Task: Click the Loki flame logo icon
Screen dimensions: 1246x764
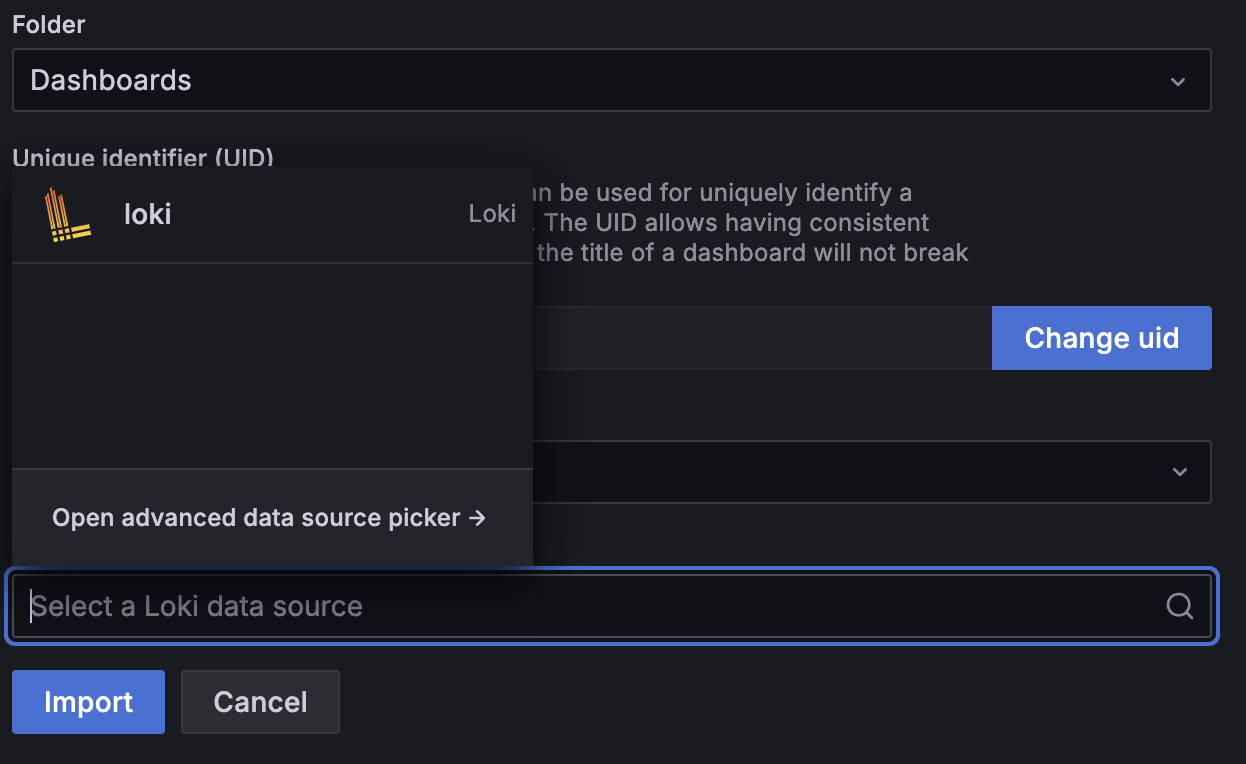Action: pos(67,214)
